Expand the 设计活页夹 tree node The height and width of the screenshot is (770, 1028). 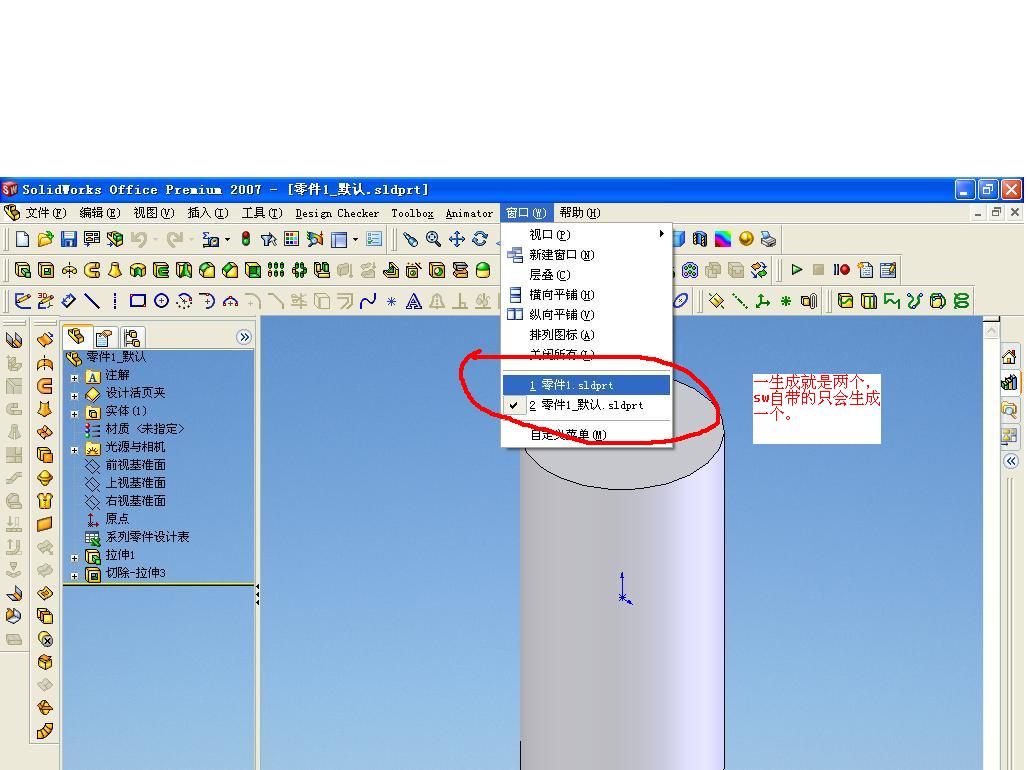(74, 396)
